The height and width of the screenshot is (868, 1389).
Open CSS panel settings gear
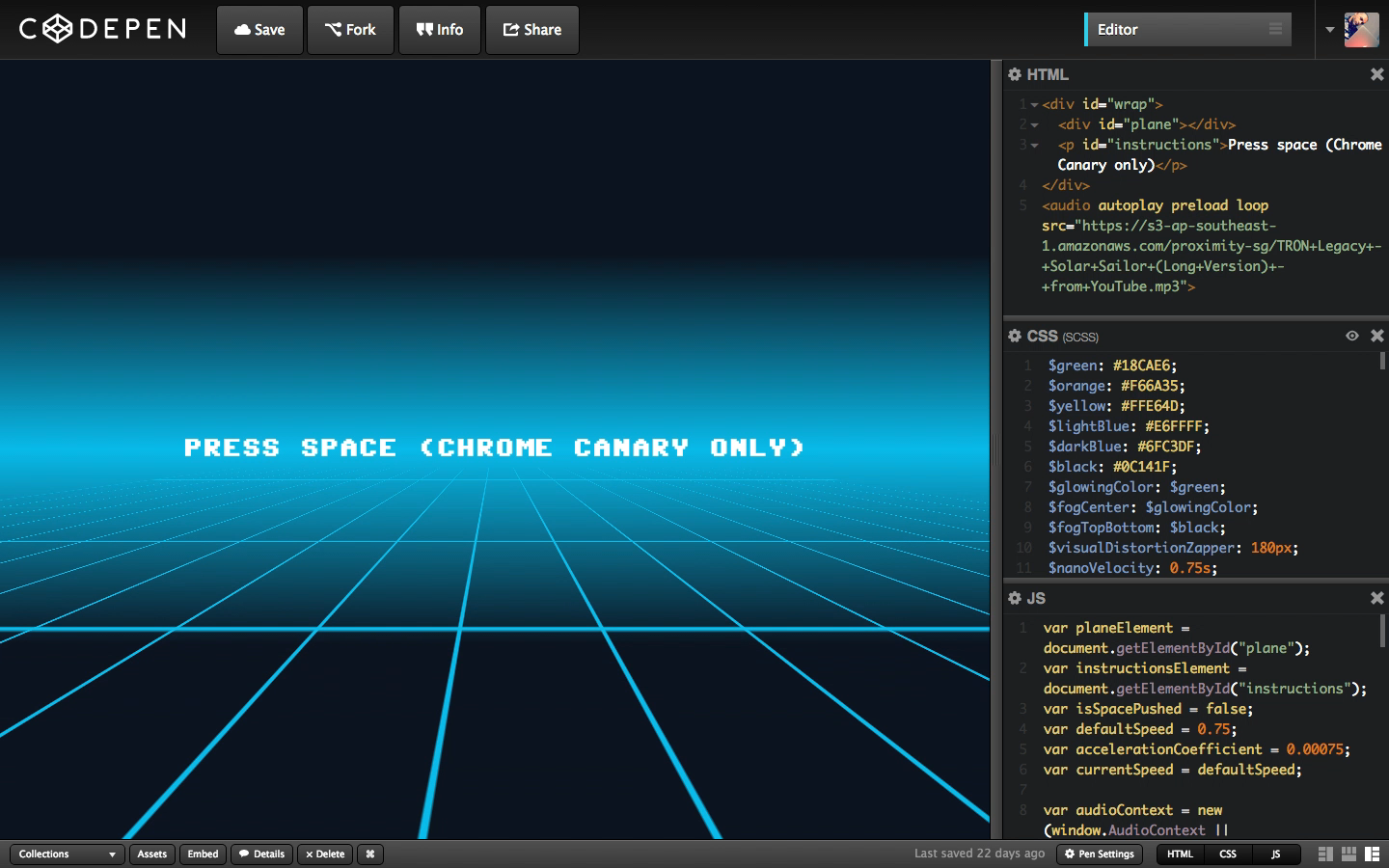(1015, 336)
